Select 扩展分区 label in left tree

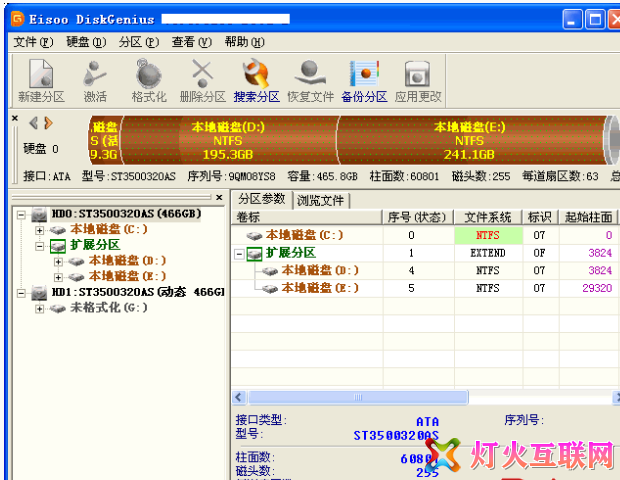pos(95,245)
